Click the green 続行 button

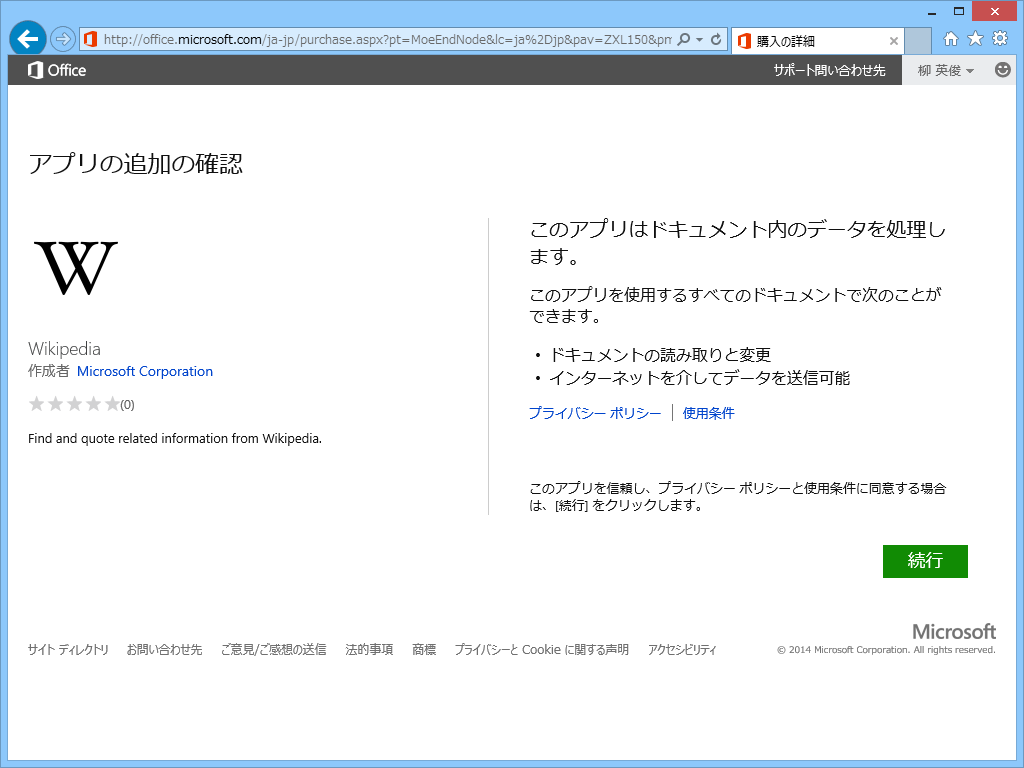click(925, 561)
